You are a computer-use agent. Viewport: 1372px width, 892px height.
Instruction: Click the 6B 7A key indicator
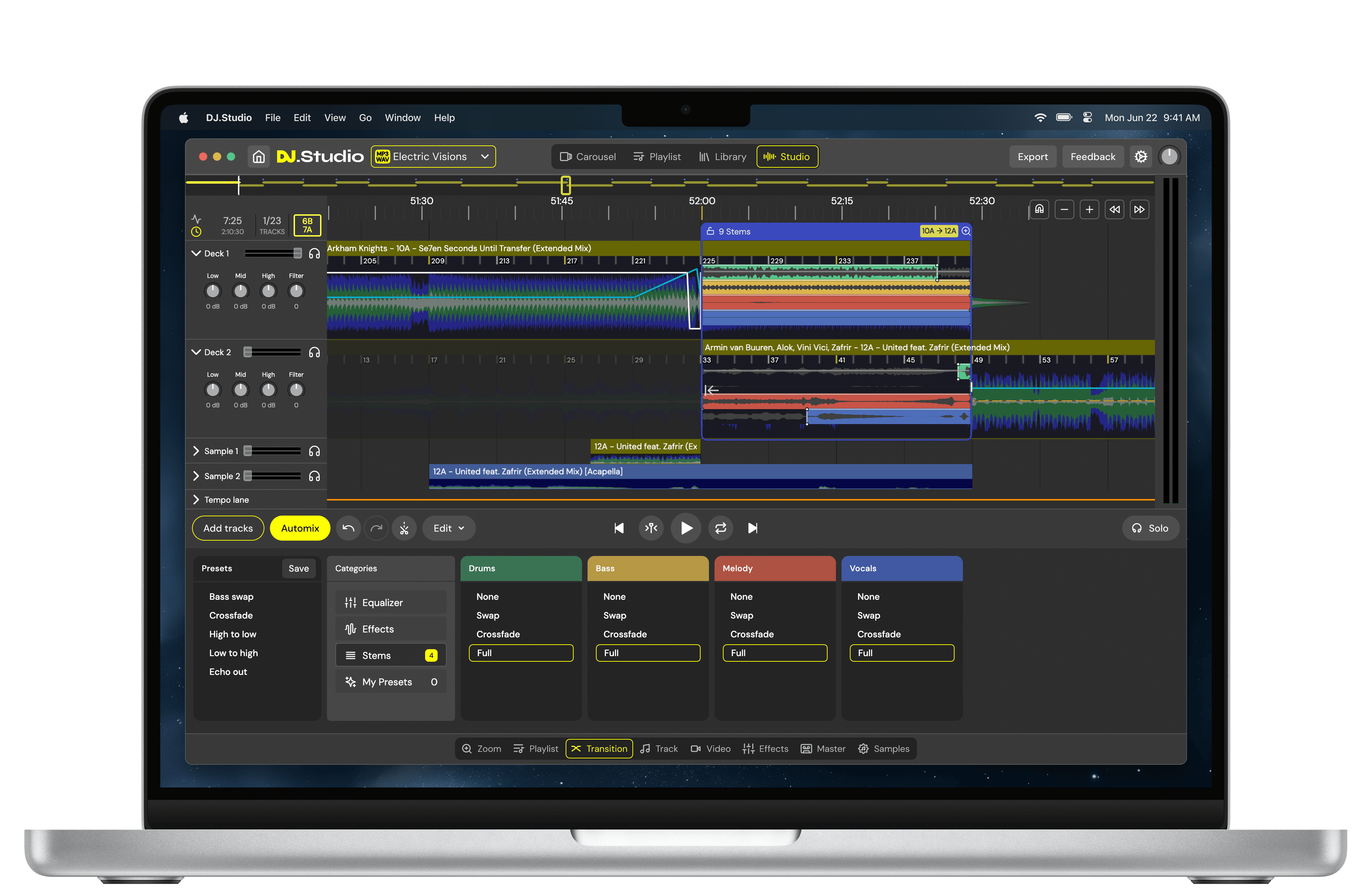coord(307,225)
